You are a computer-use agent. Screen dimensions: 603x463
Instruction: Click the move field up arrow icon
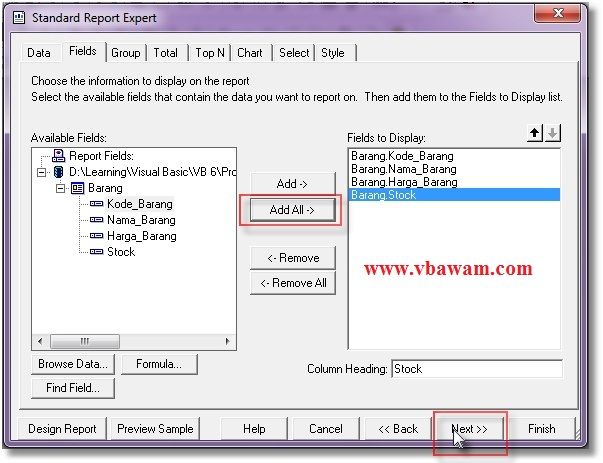point(535,133)
